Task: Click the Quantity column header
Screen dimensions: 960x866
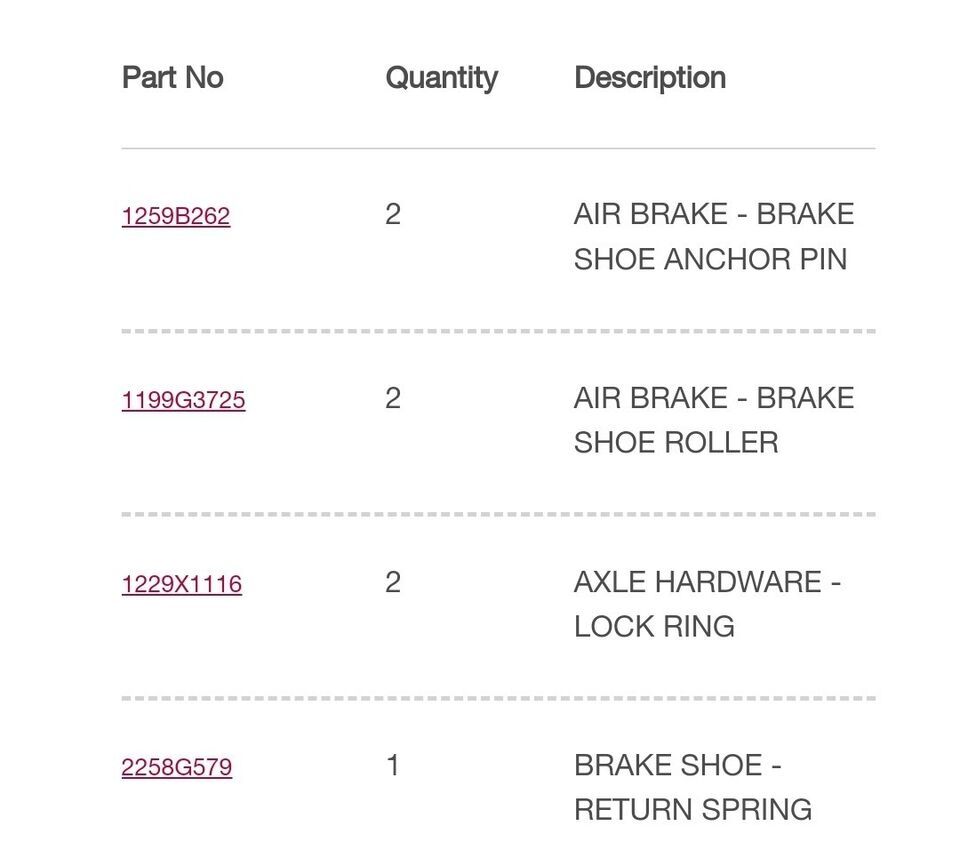Action: (441, 79)
